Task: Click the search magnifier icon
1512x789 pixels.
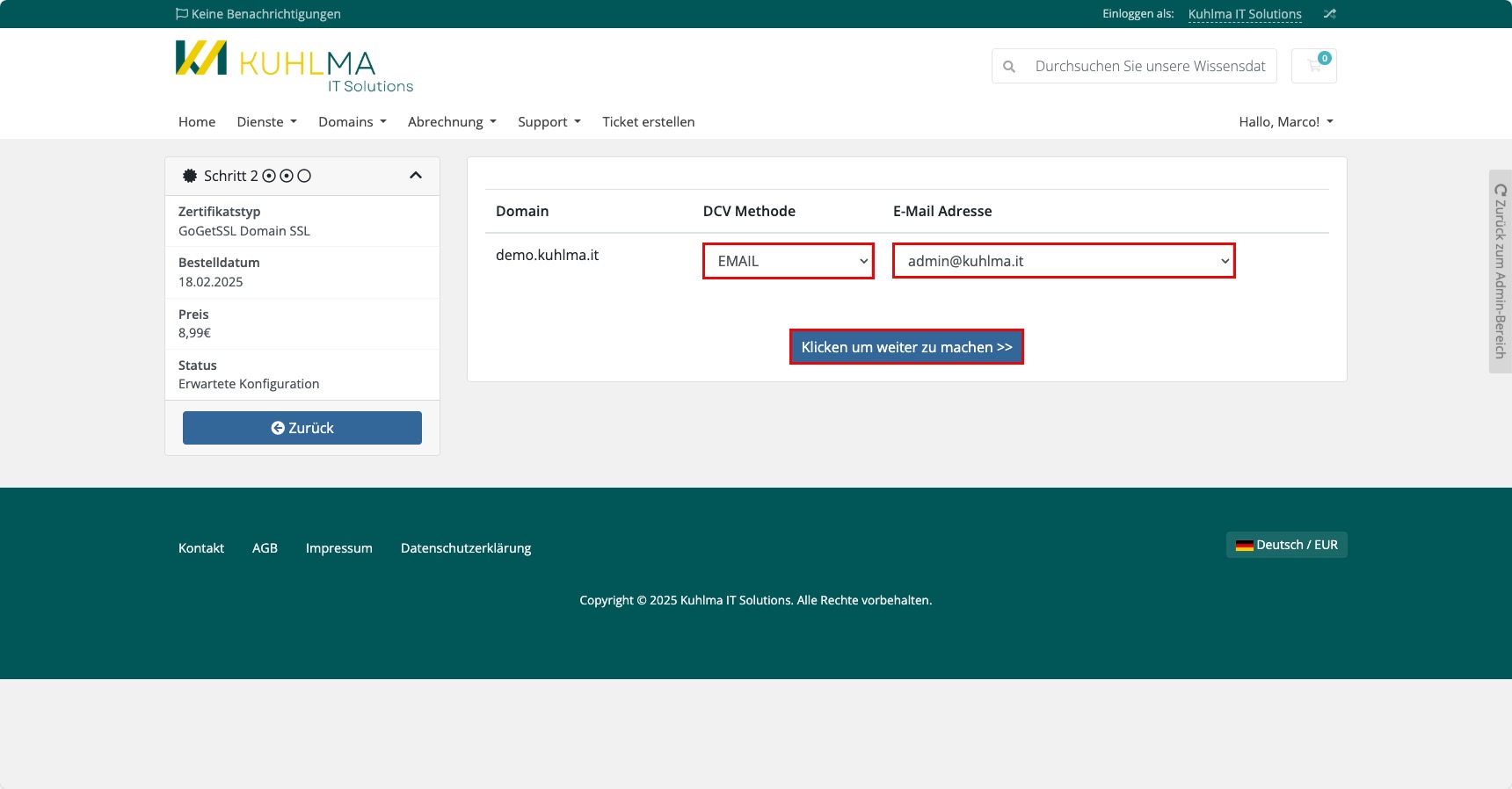Action: [x=1009, y=66]
